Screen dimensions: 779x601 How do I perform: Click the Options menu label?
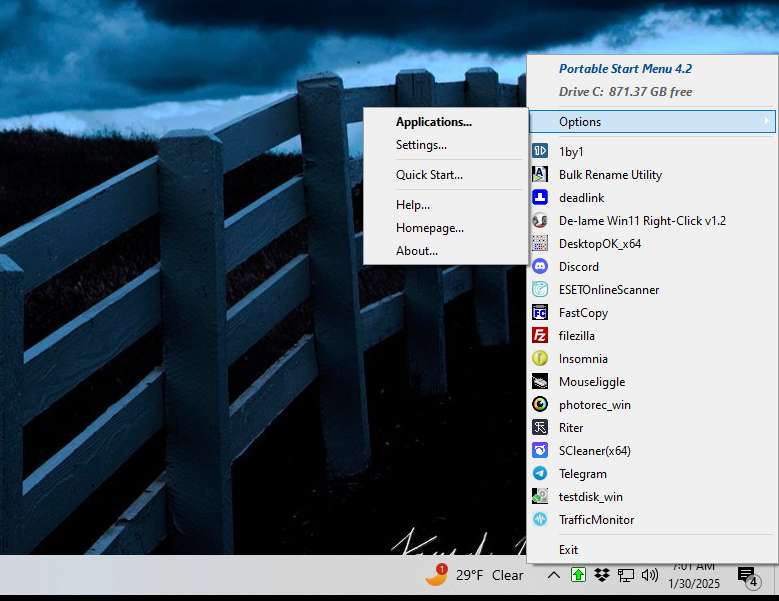point(580,122)
